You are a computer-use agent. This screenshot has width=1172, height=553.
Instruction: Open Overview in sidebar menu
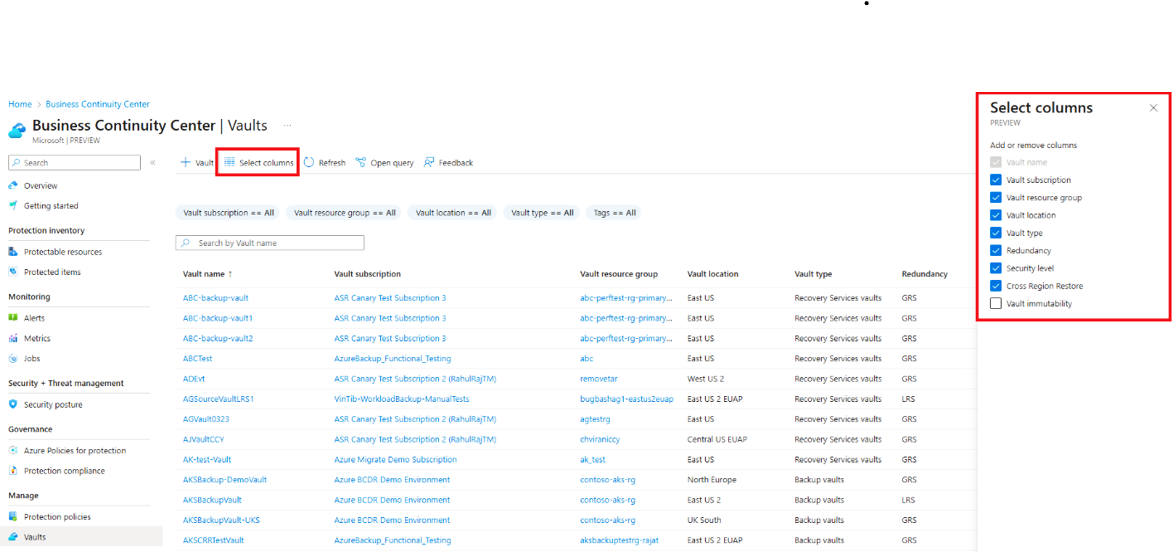(40, 185)
